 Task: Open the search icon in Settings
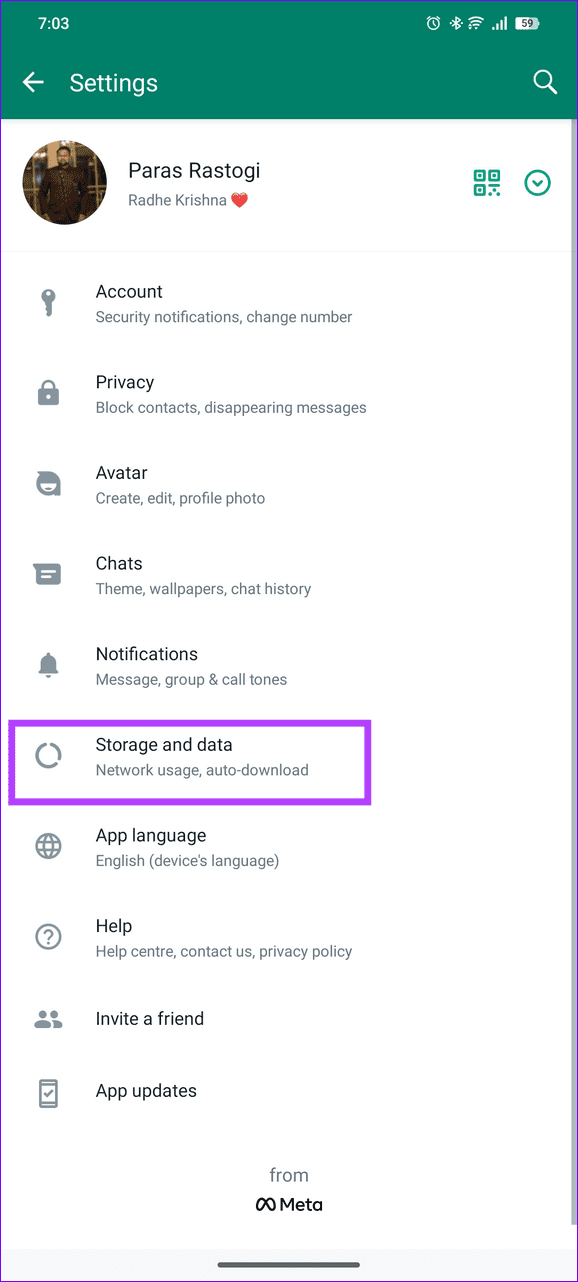(x=545, y=82)
